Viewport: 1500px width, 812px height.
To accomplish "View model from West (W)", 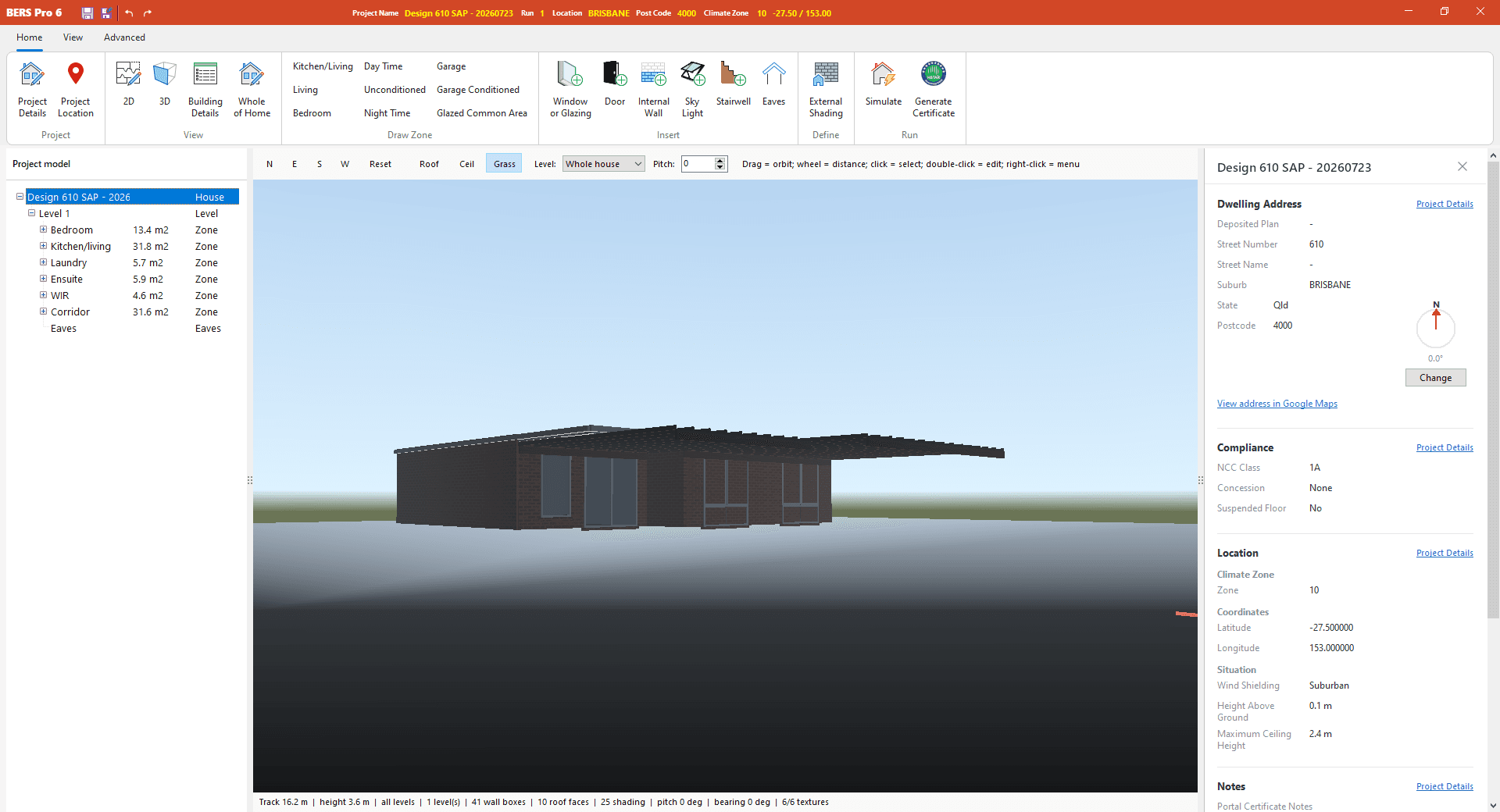I will pyautogui.click(x=345, y=164).
